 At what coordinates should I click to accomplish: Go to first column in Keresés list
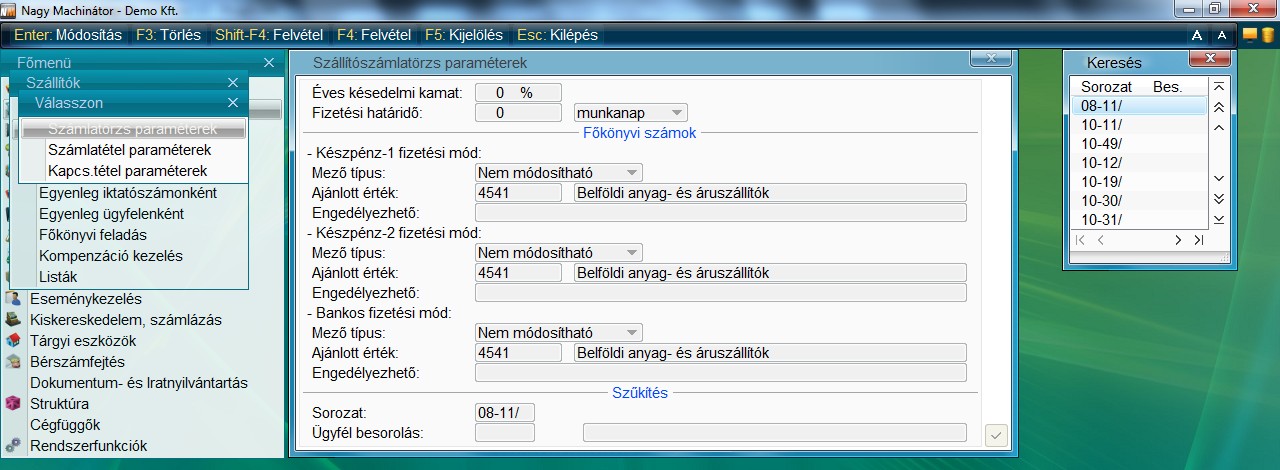point(1080,240)
